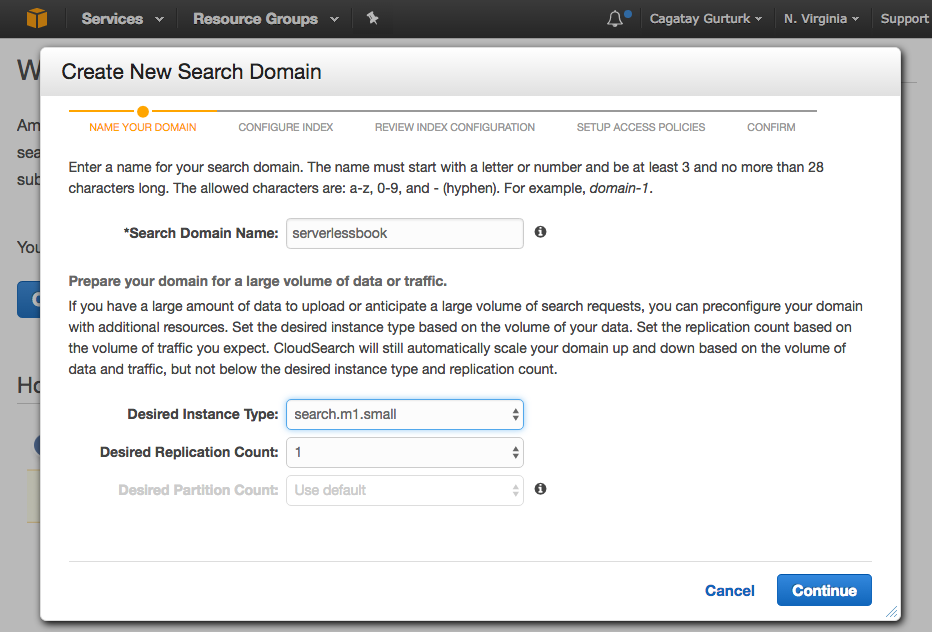Click the '*Search Domain Name:' label
932x632 pixels.
click(201, 233)
